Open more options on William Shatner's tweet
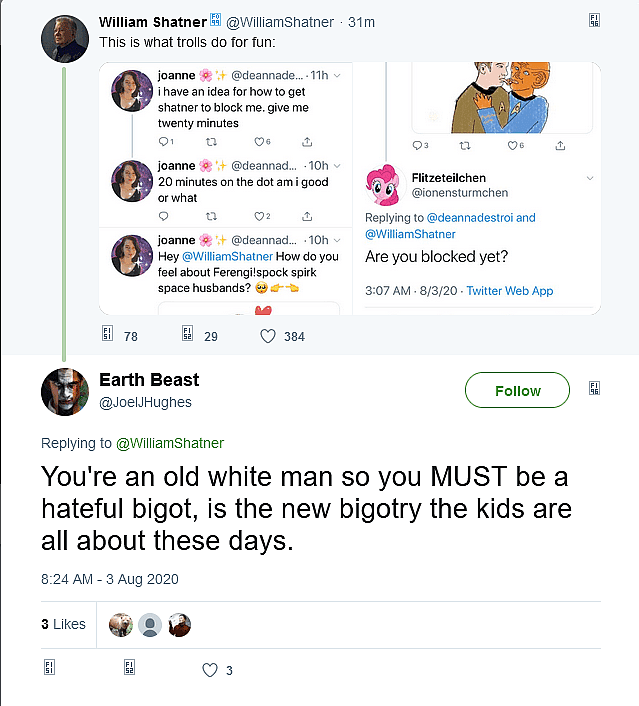 (x=594, y=21)
